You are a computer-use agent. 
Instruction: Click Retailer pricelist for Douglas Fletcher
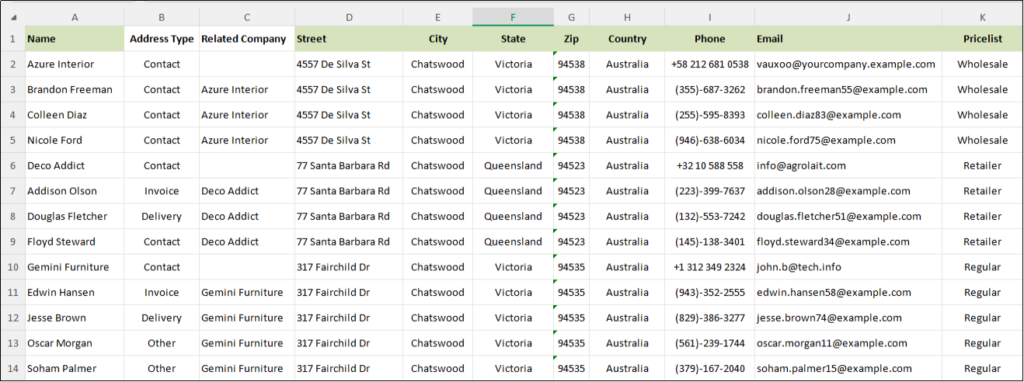click(x=982, y=216)
